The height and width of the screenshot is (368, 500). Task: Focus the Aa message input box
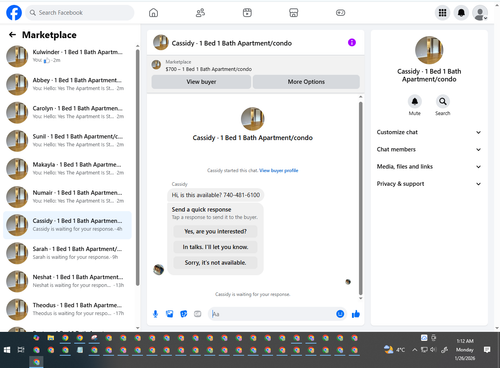point(272,314)
